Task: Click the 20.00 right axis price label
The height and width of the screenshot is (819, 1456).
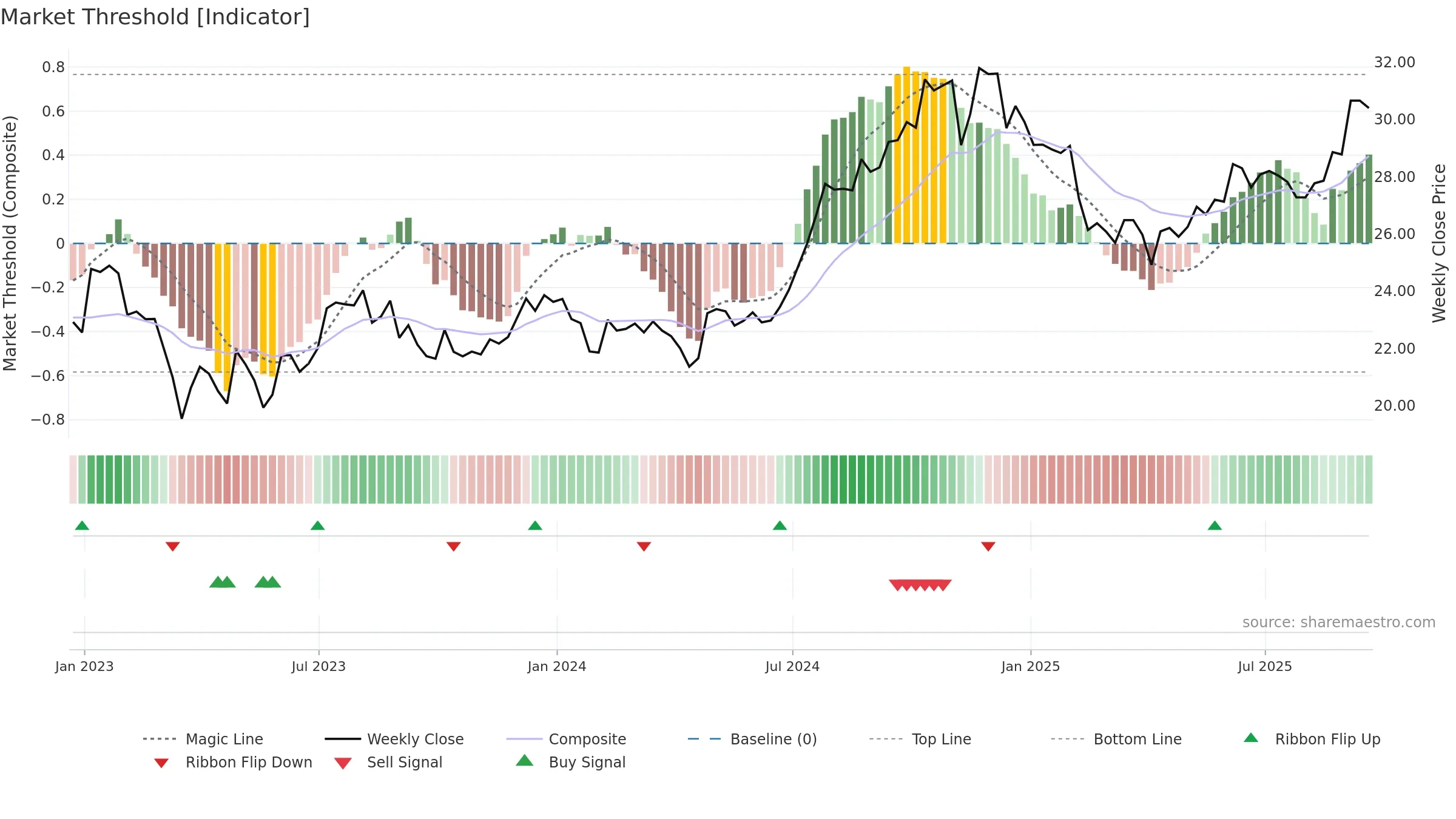Action: 1395,405
